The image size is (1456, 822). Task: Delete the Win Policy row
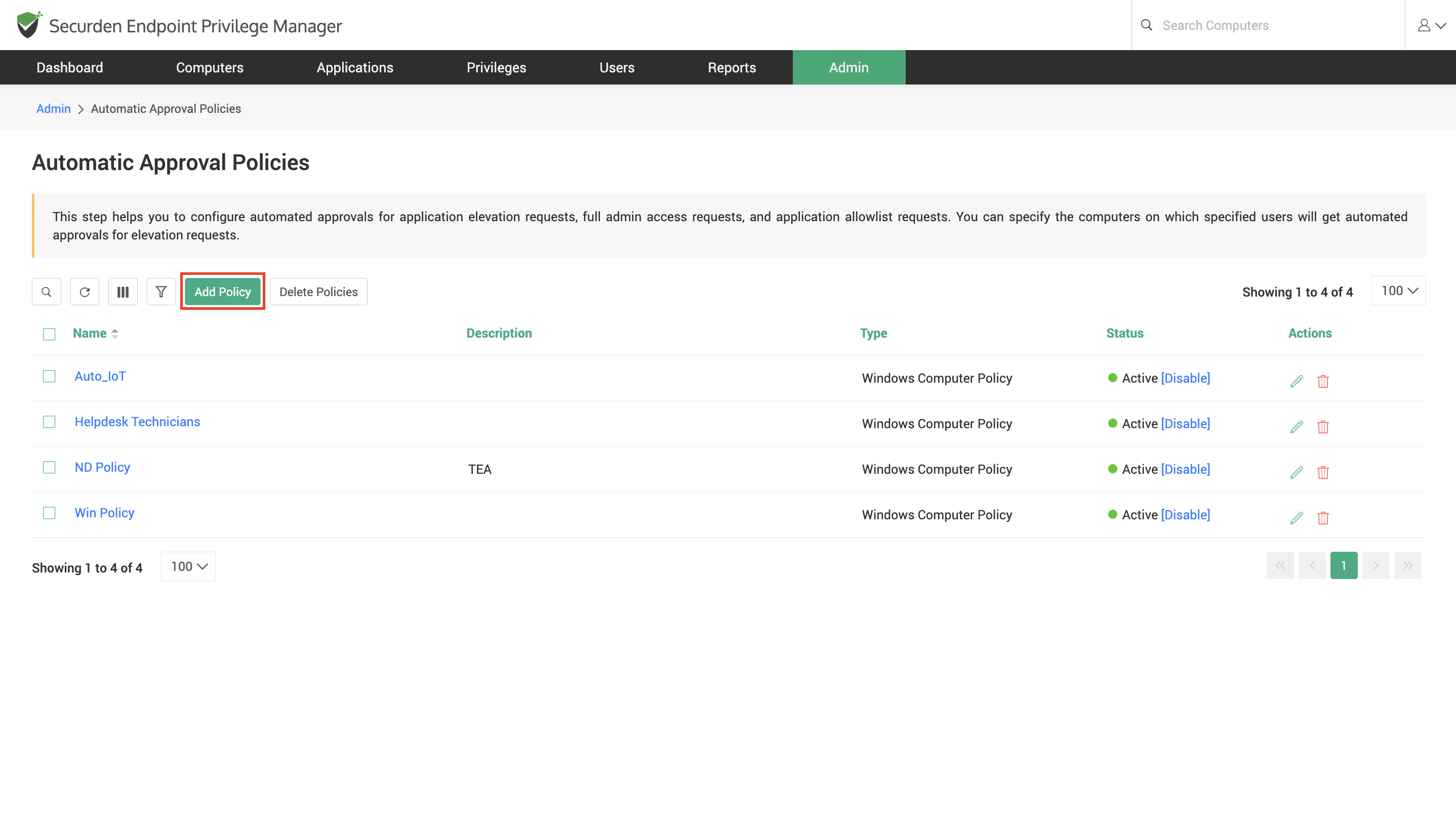point(1323,517)
